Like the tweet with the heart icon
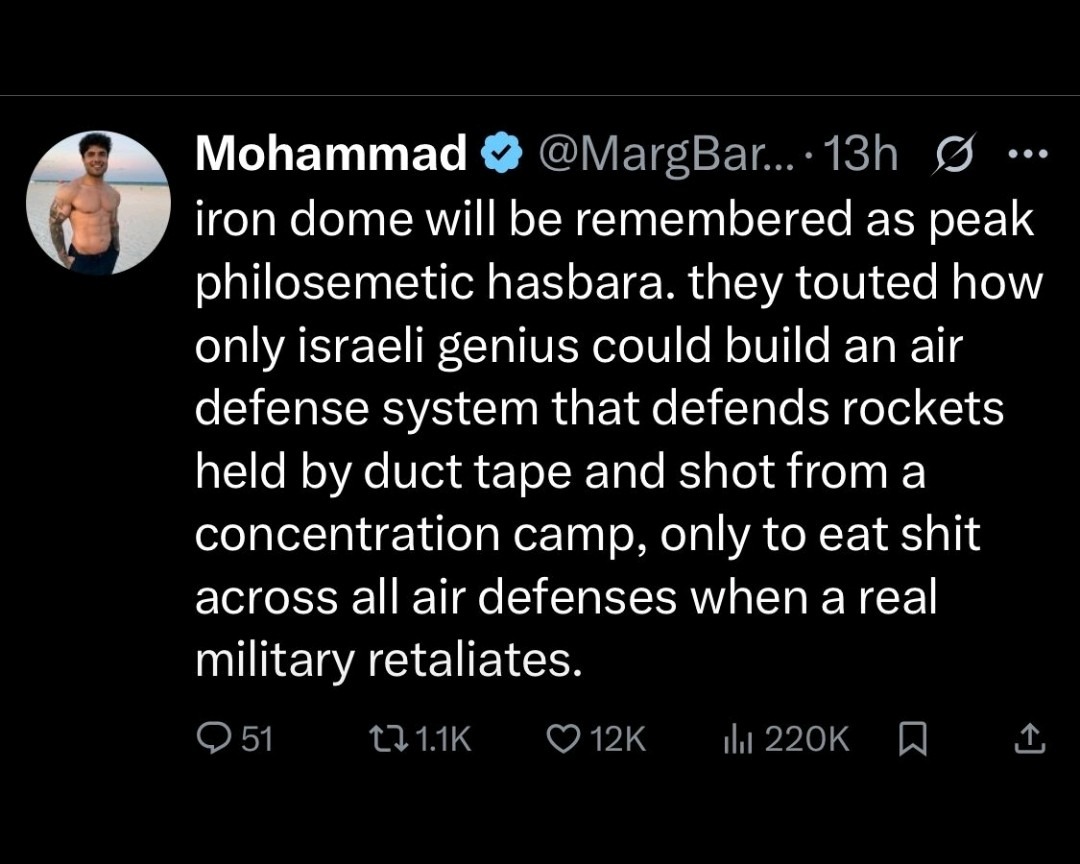The height and width of the screenshot is (864, 1080). point(563,739)
